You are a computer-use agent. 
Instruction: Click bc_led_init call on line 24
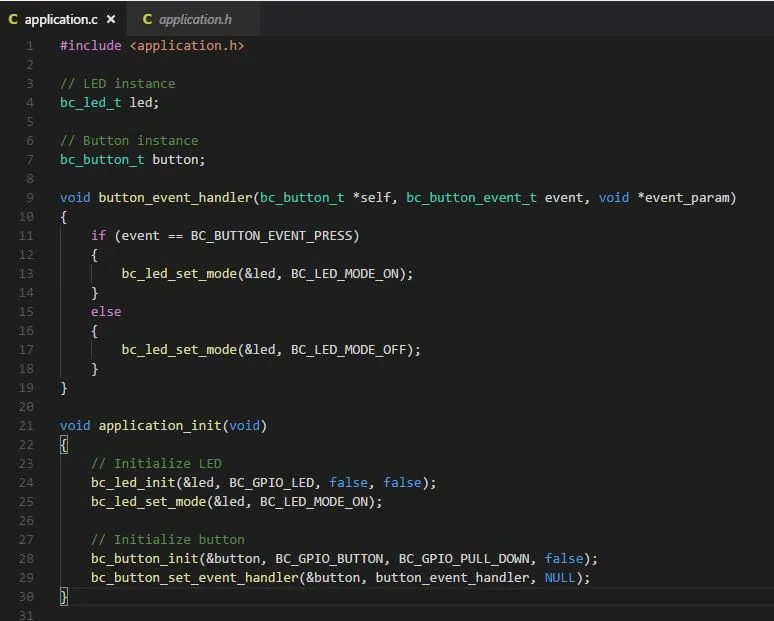click(x=133, y=483)
